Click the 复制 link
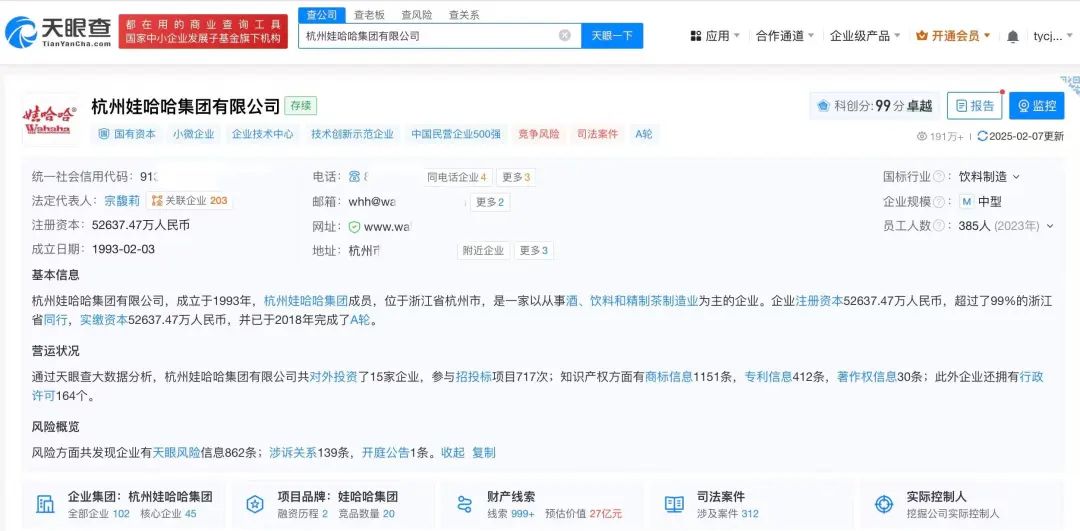The height and width of the screenshot is (531, 1080). click(x=484, y=452)
